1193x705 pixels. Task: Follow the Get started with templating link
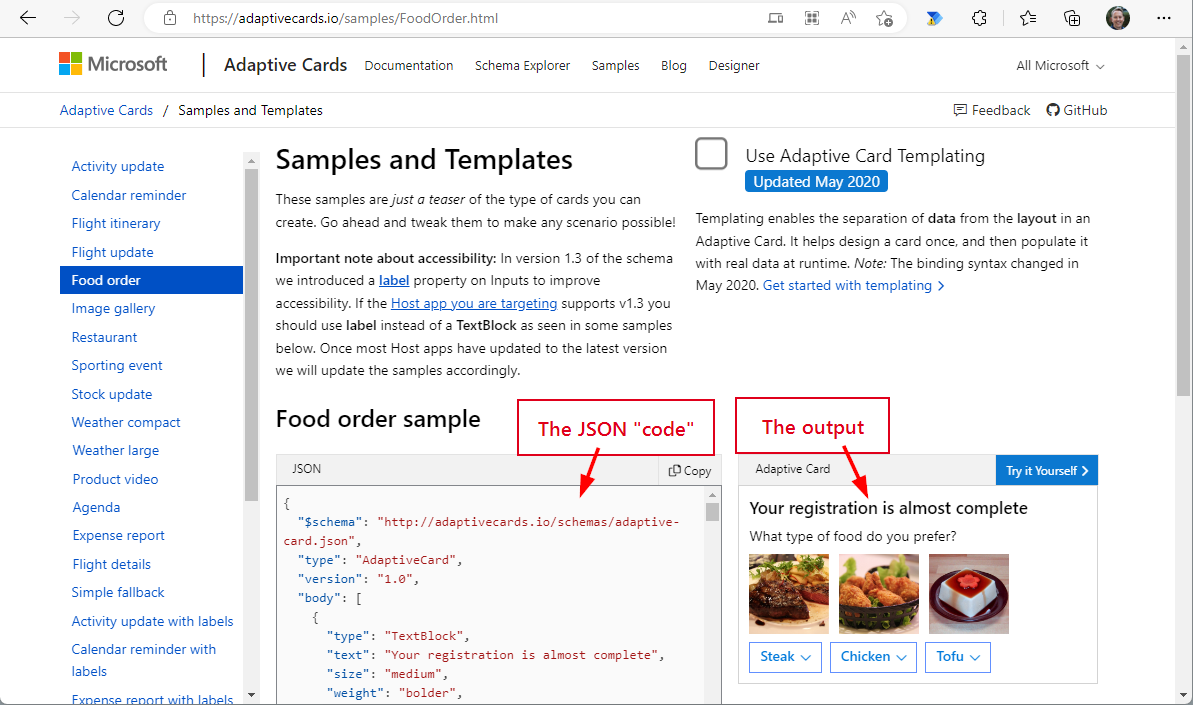click(848, 285)
